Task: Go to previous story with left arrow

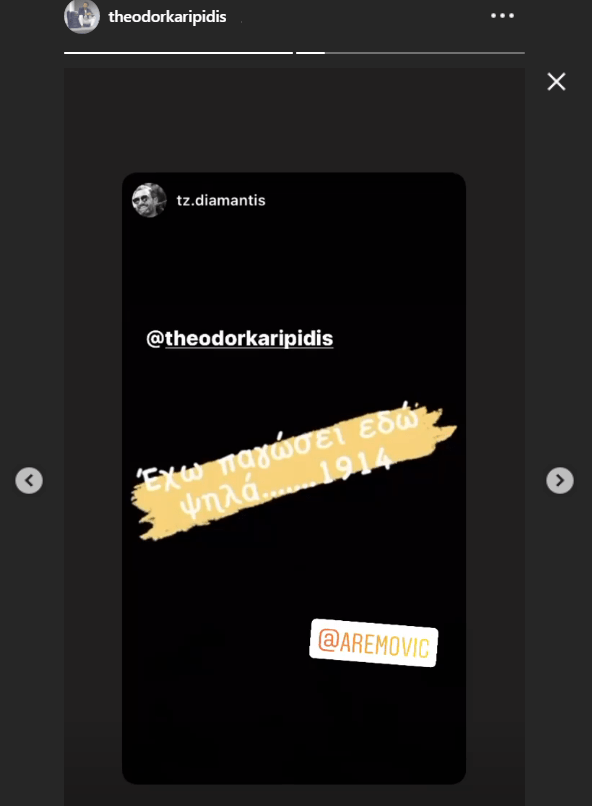Action: tap(29, 481)
